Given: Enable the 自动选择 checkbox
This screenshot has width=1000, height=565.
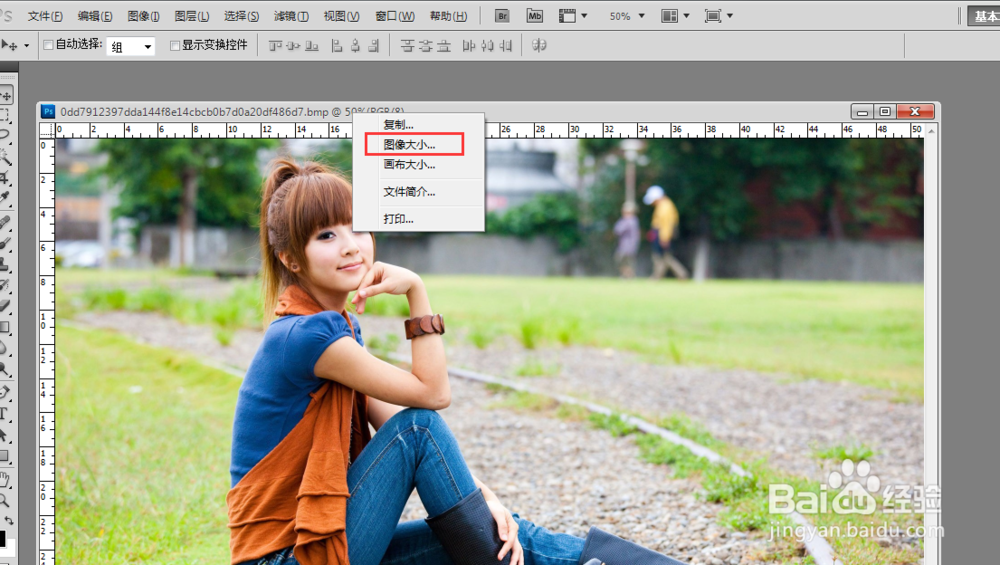Looking at the screenshot, I should click(48, 45).
